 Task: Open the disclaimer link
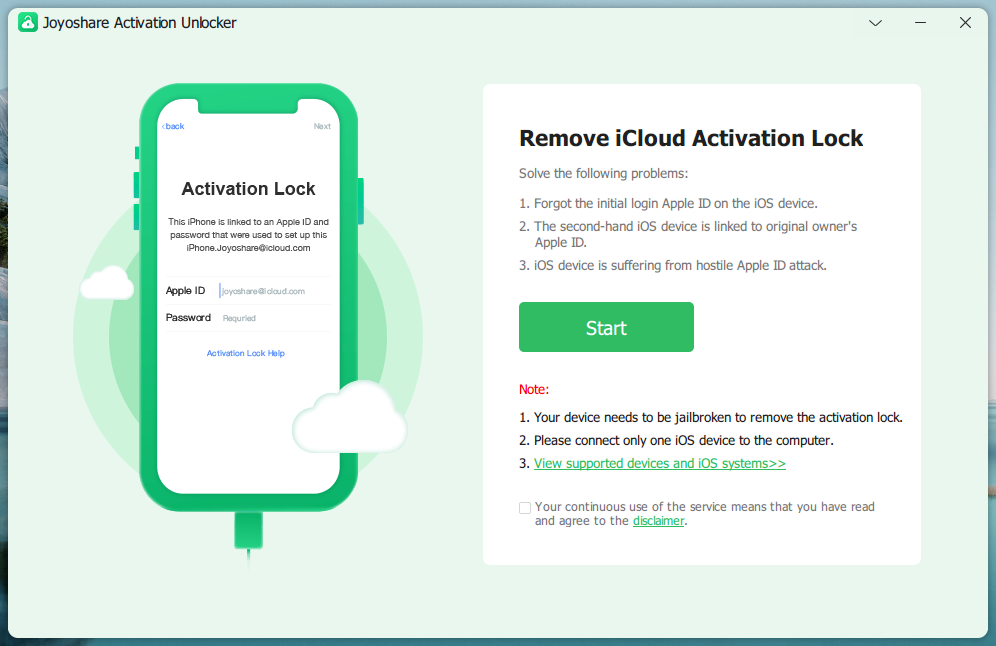(659, 521)
